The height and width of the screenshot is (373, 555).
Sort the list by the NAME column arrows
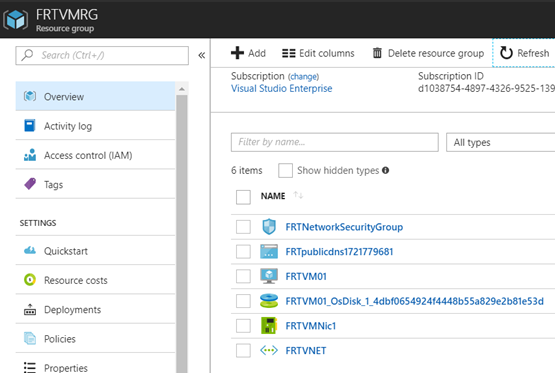[298, 195]
